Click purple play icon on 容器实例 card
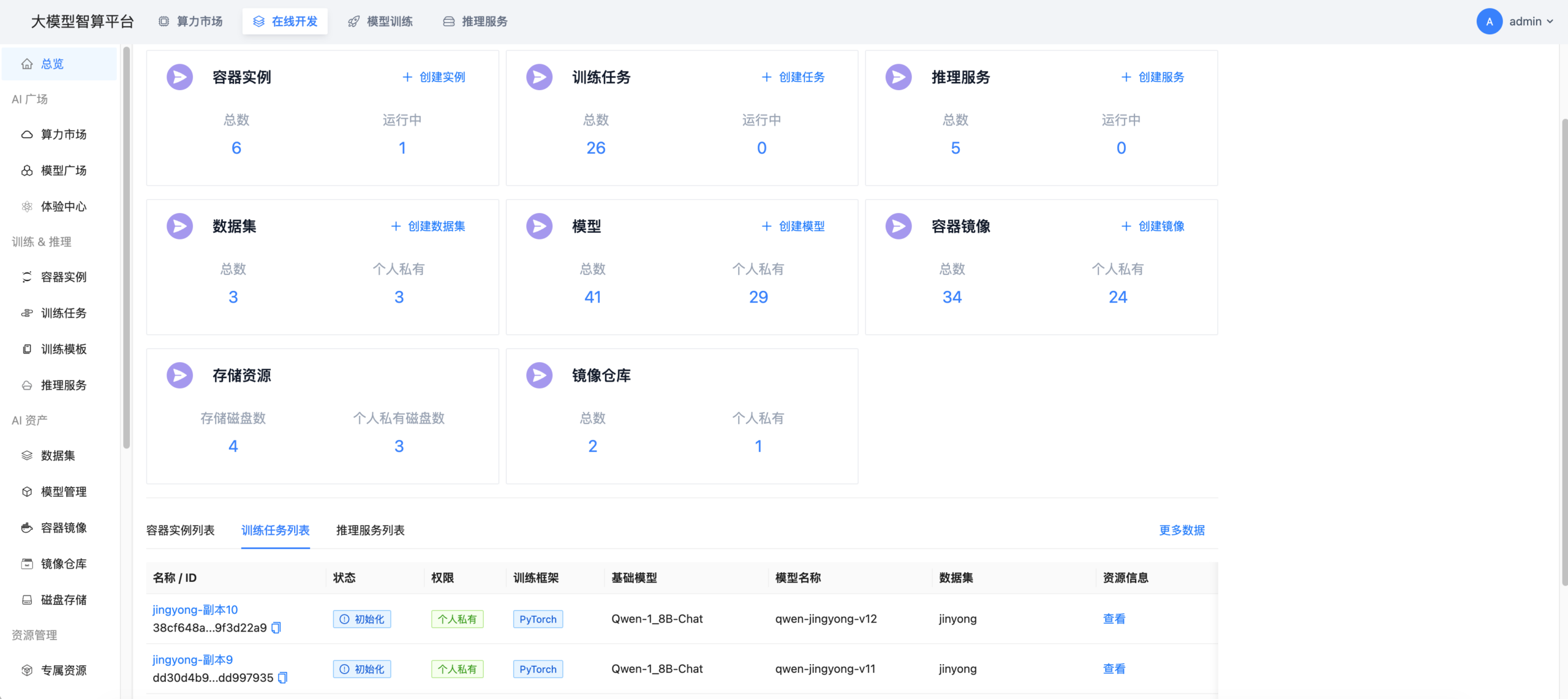The image size is (1568, 699). coord(179,77)
